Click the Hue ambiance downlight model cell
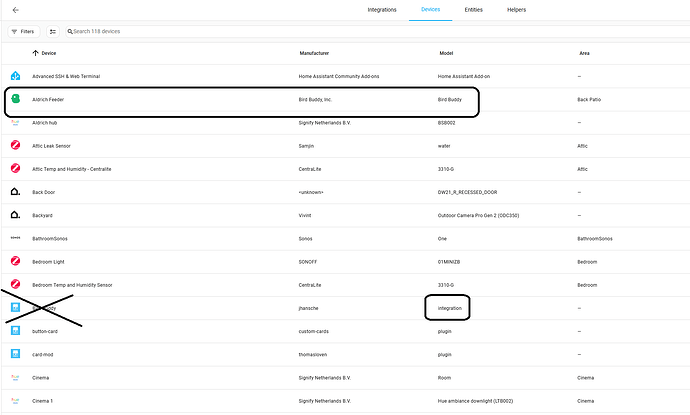 coord(475,401)
